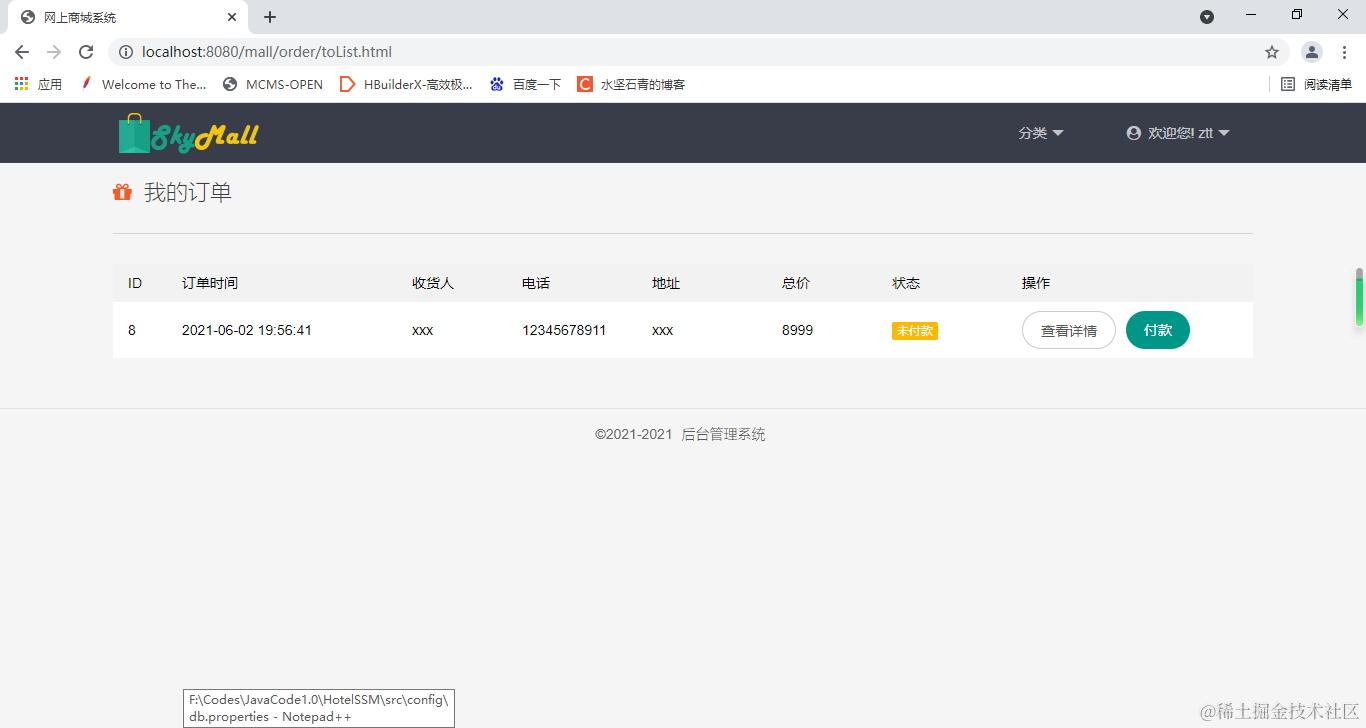Open Chrome's three-dot menu

tap(1344, 52)
